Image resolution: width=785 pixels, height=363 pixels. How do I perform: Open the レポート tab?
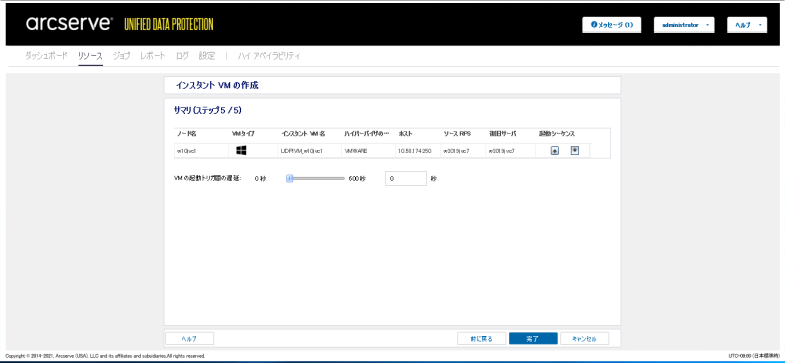pos(153,56)
